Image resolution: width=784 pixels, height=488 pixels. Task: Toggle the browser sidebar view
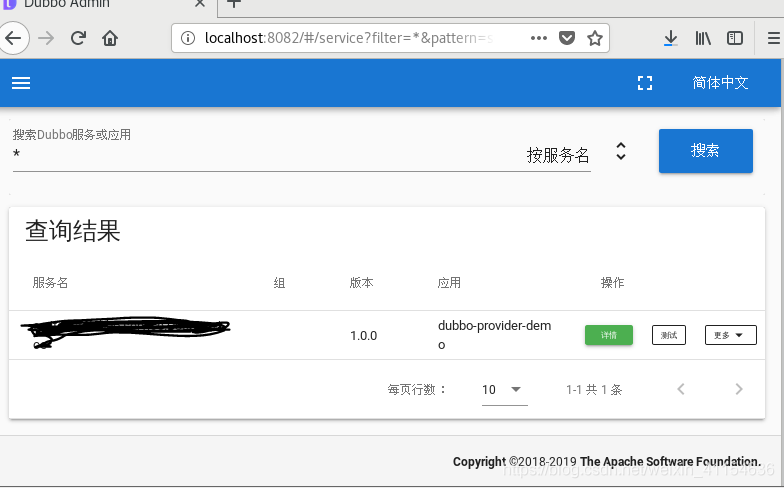click(734, 38)
